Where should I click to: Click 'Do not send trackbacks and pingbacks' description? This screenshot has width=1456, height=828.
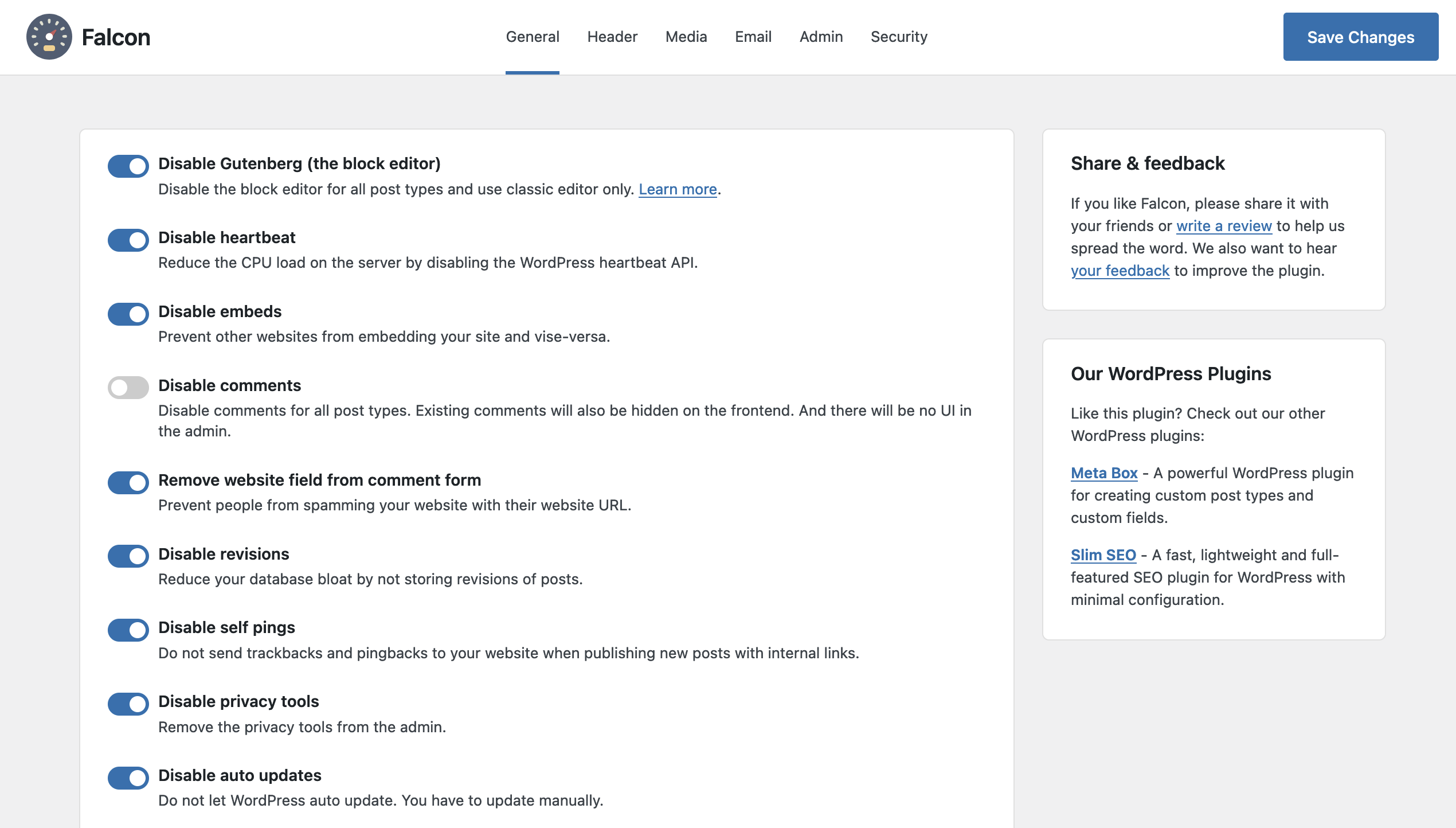coord(508,653)
